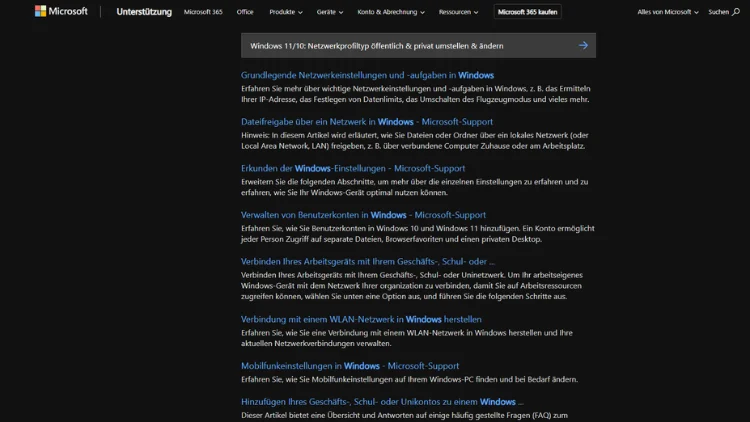750x422 pixels.
Task: Expand the Konto & Abrechnung dropdown
Action: click(x=391, y=12)
